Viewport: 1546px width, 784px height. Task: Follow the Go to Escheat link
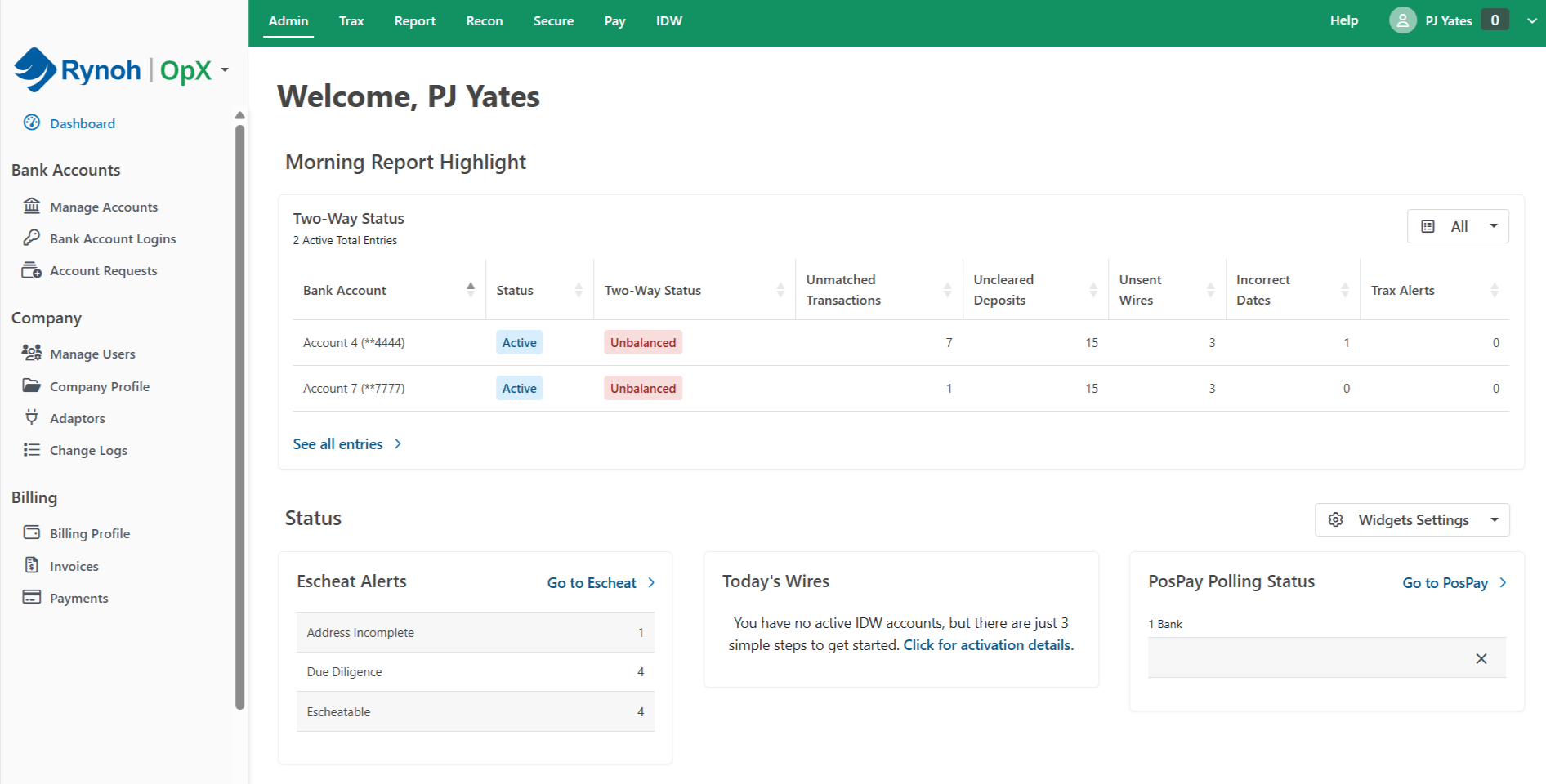pyautogui.click(x=592, y=582)
